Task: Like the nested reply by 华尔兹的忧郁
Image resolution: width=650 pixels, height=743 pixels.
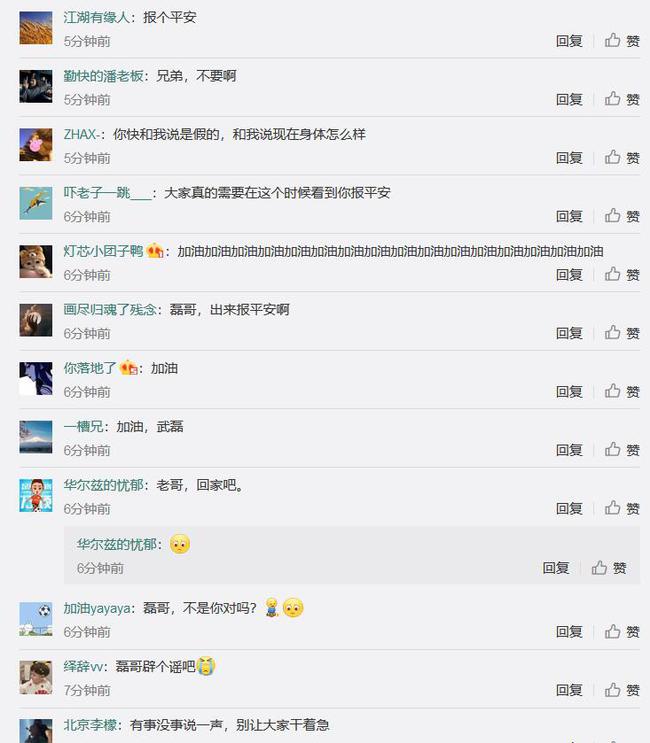Action: coord(609,568)
